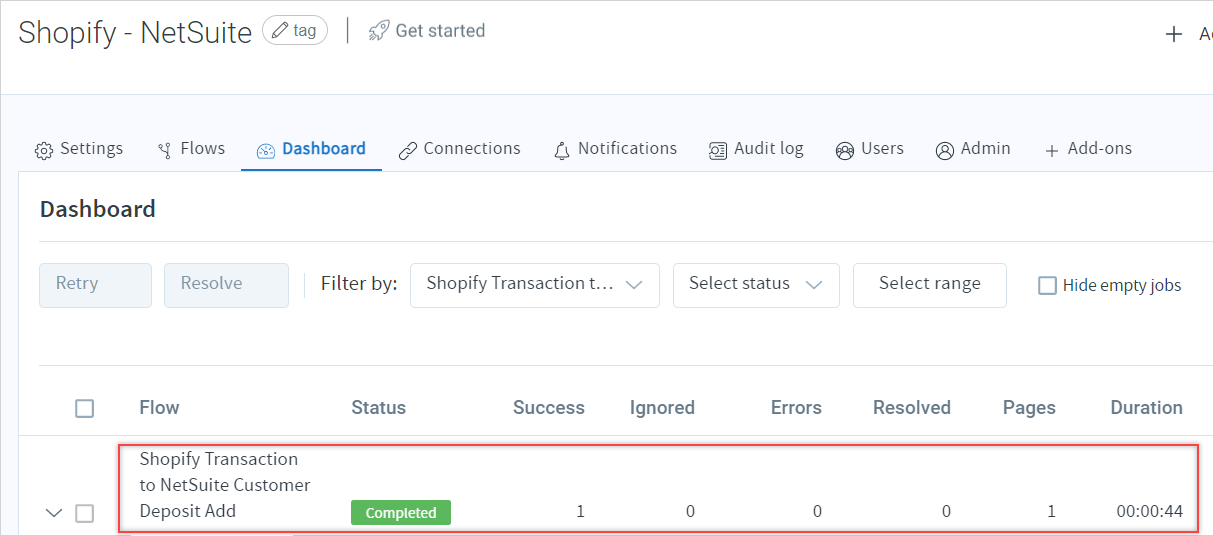Image resolution: width=1214 pixels, height=536 pixels.
Task: Click the Connections link icon
Action: pyautogui.click(x=407, y=150)
